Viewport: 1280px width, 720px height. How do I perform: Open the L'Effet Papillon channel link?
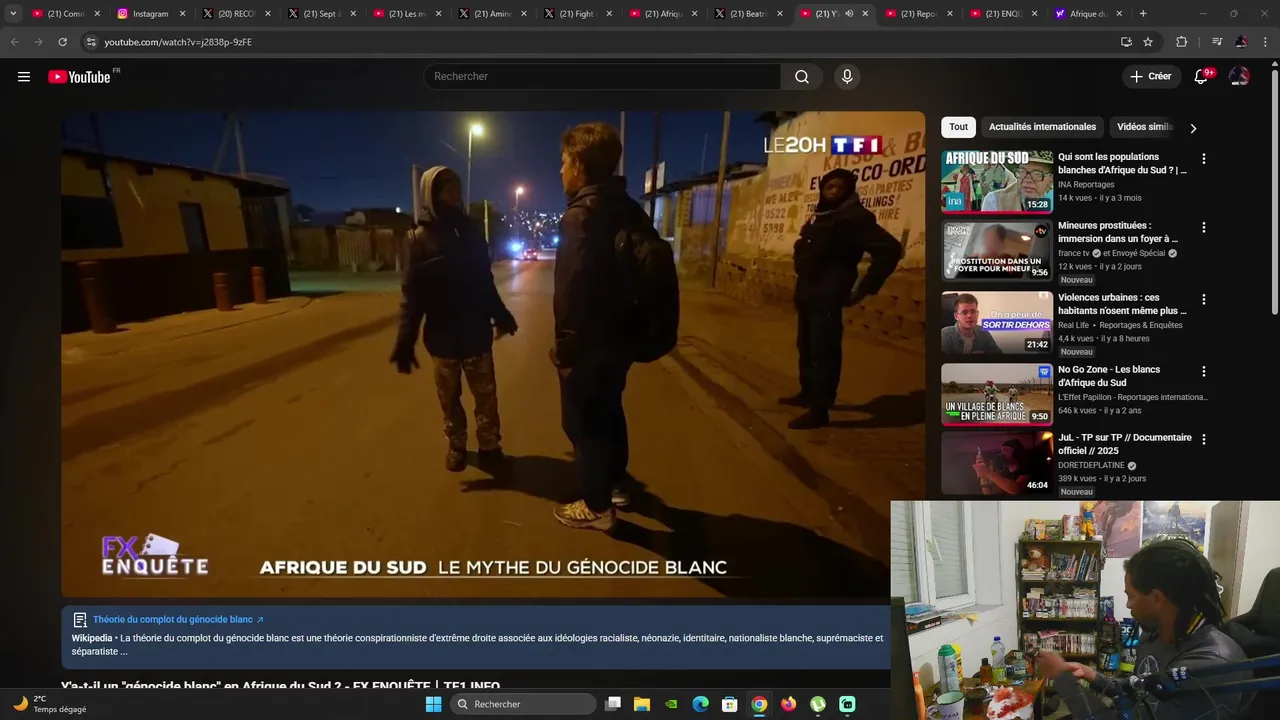click(1133, 397)
